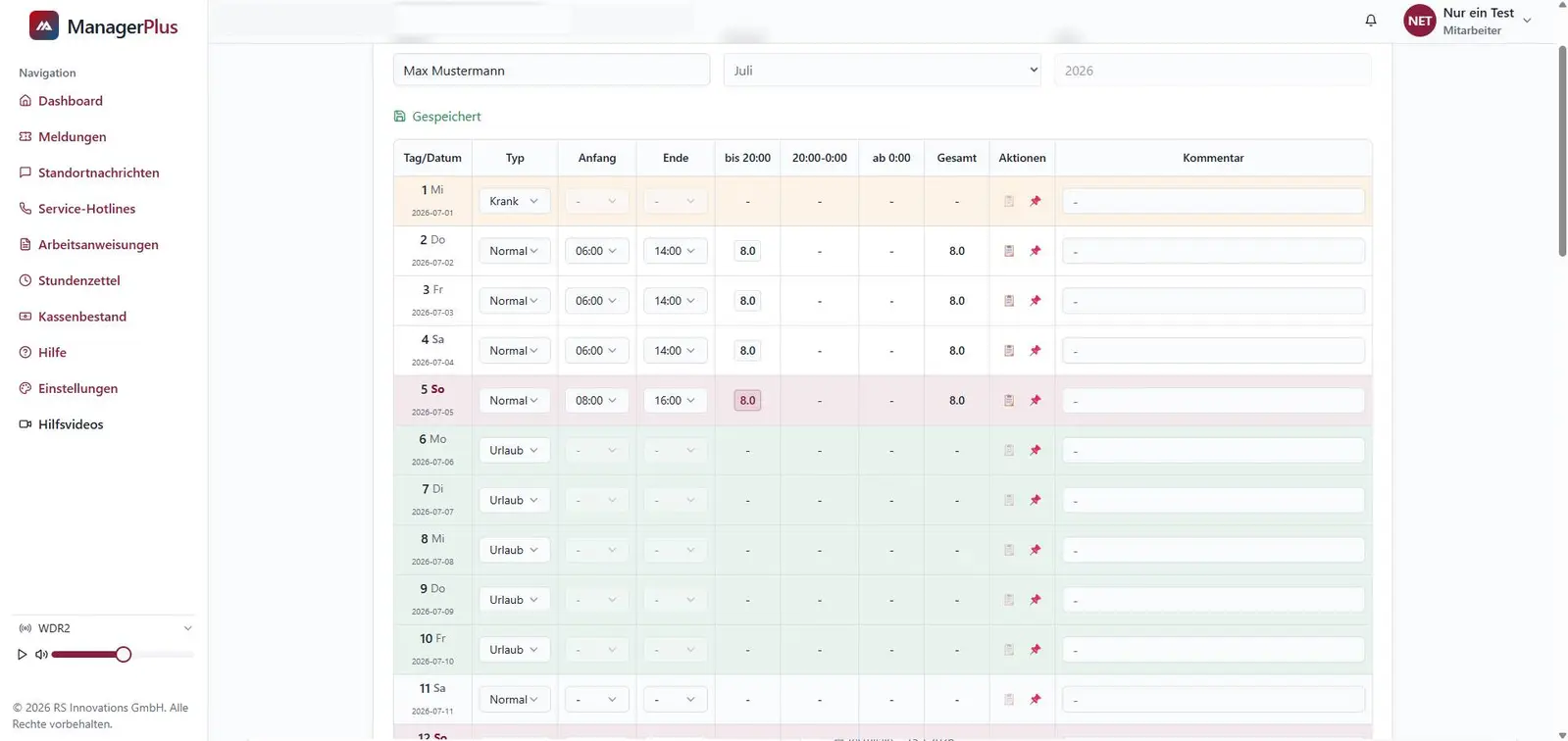The image size is (1568, 741).
Task: Start radio playback with play button
Action: 22,654
